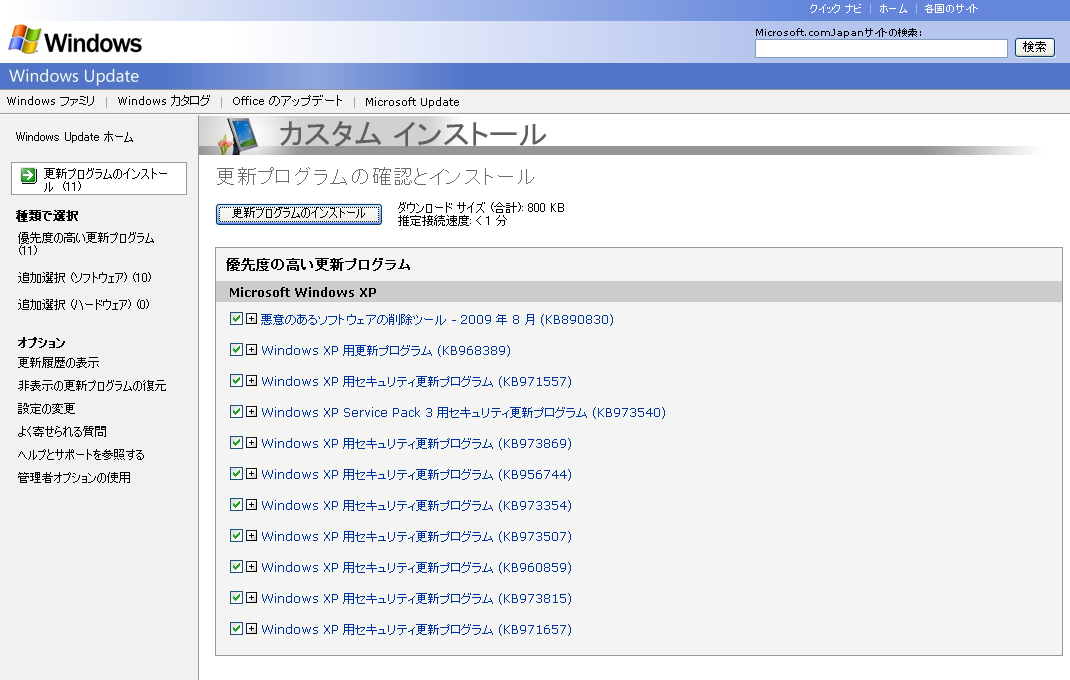Open the security update KB971657 link
The width and height of the screenshot is (1070, 680).
tap(416, 629)
